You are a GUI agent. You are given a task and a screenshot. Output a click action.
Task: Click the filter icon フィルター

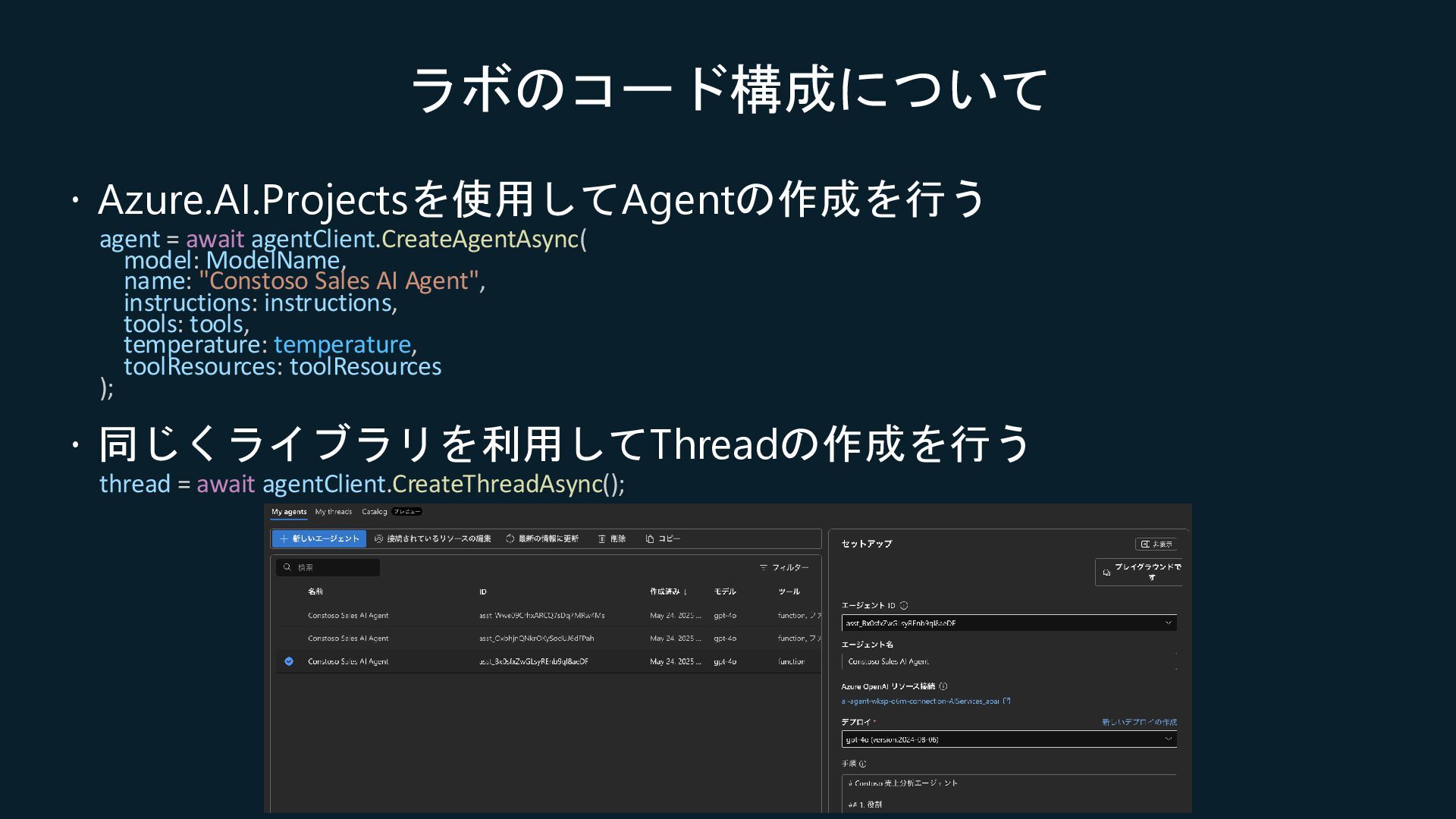pyautogui.click(x=764, y=567)
